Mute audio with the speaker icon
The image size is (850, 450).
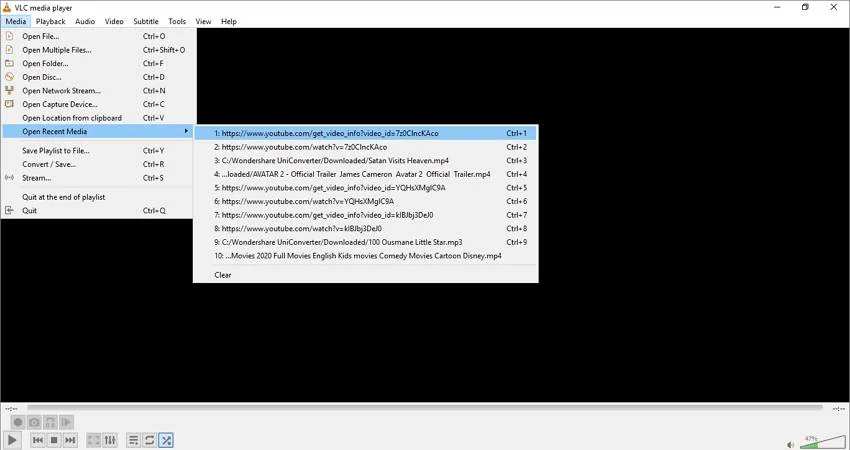[x=790, y=444]
